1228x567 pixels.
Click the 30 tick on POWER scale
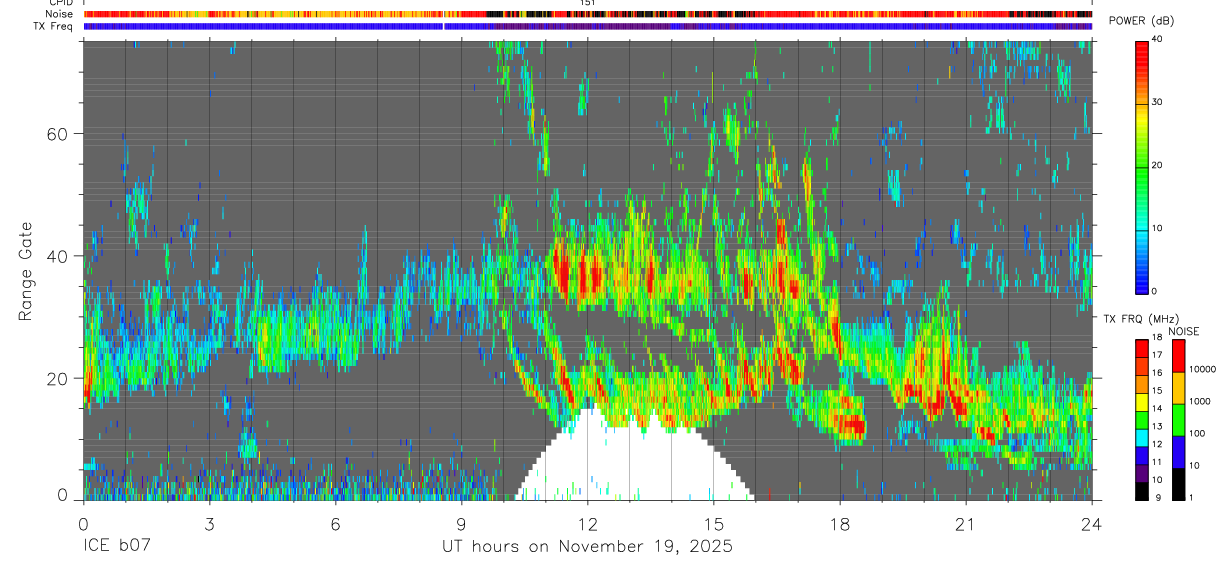1157,102
